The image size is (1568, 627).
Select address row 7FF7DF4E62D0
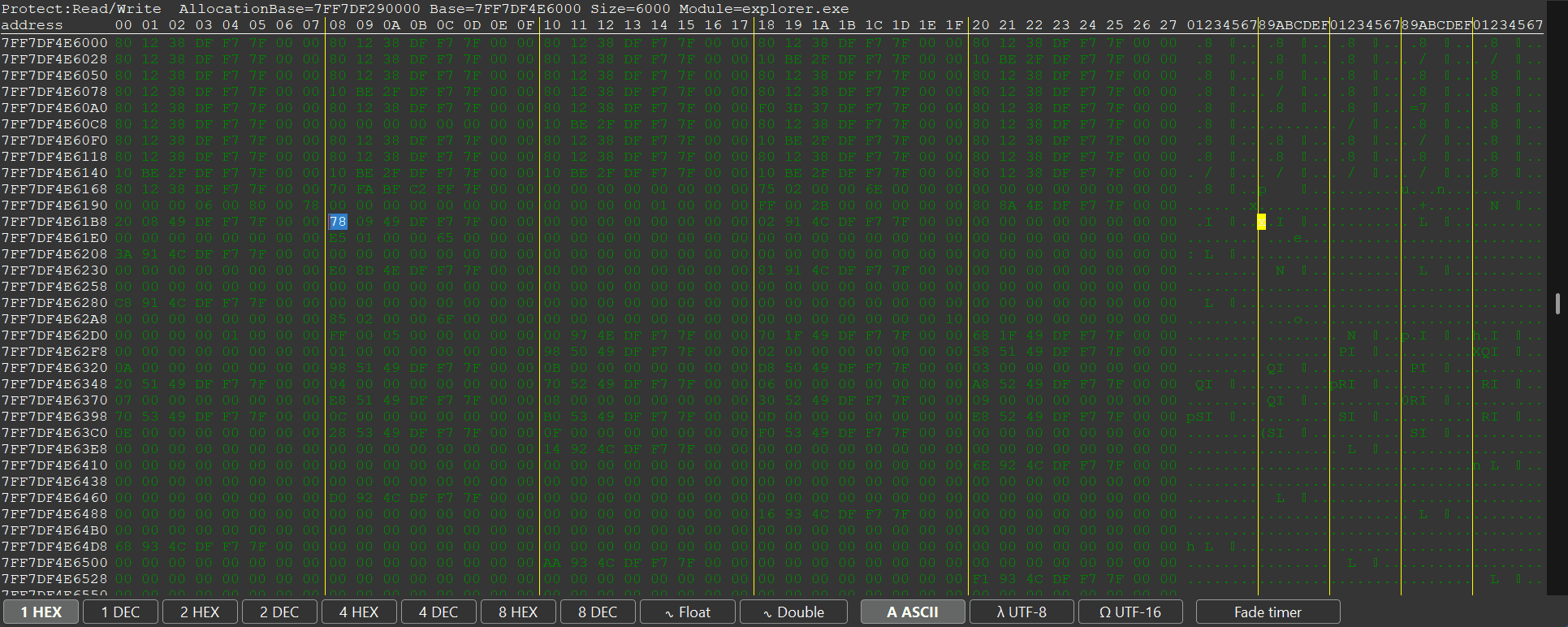point(54,335)
